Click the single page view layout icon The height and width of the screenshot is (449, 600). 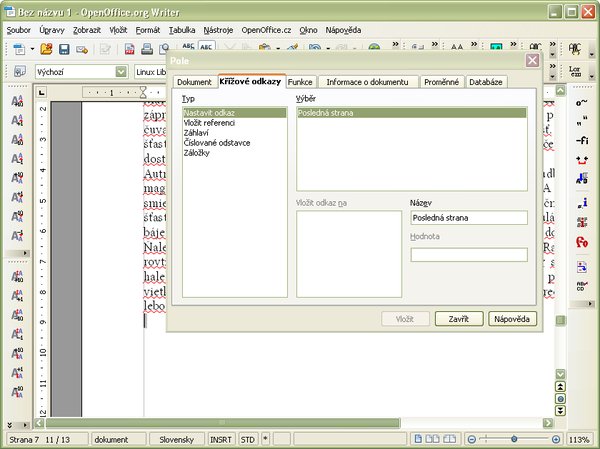click(x=418, y=439)
